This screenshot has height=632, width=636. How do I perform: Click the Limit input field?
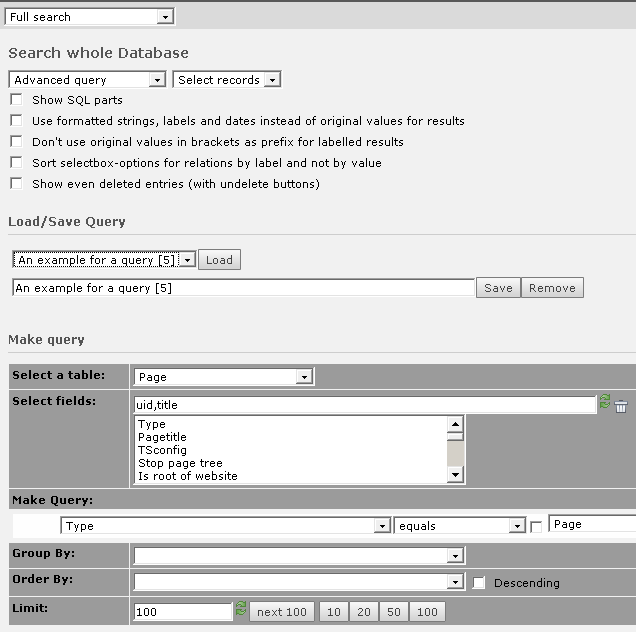182,612
